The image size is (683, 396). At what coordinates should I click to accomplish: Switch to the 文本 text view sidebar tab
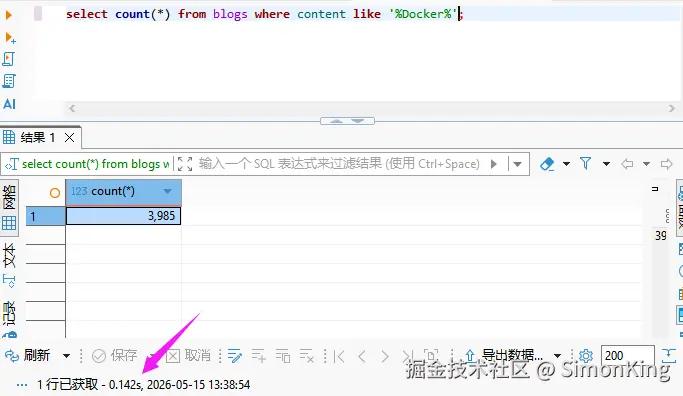tap(9, 266)
